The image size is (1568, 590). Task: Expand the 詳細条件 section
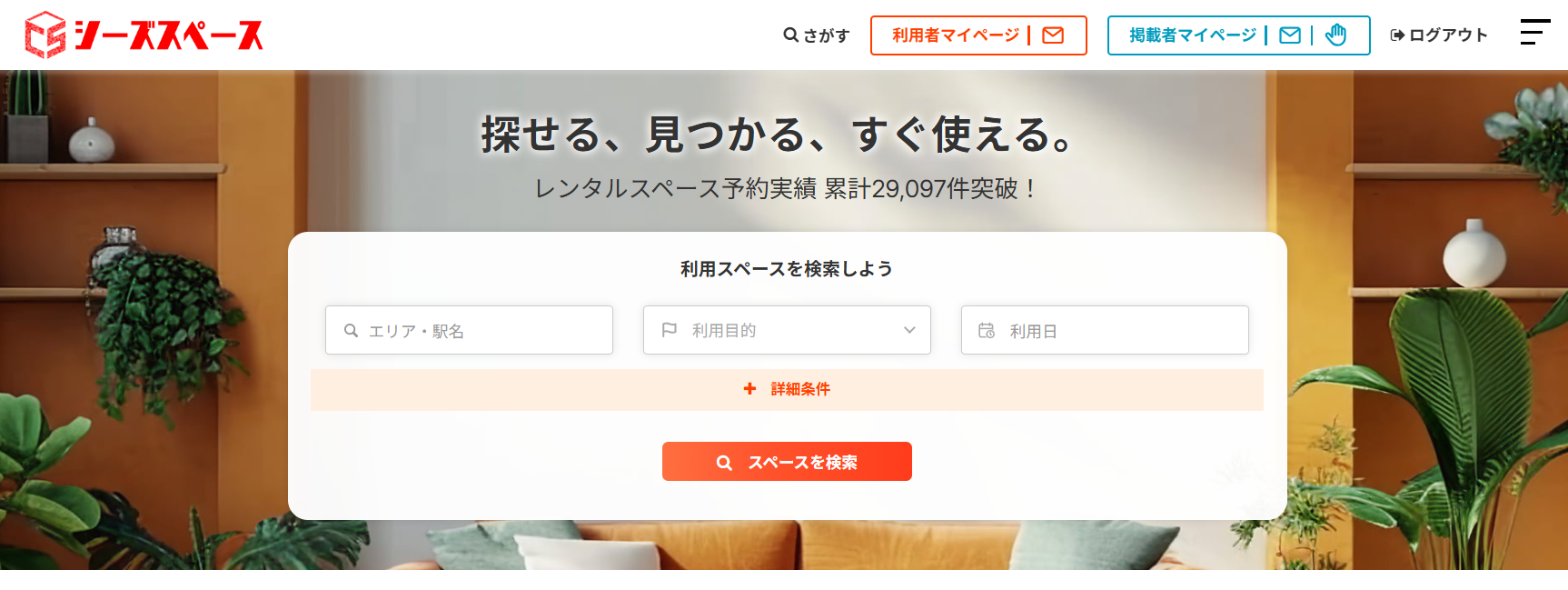point(787,389)
